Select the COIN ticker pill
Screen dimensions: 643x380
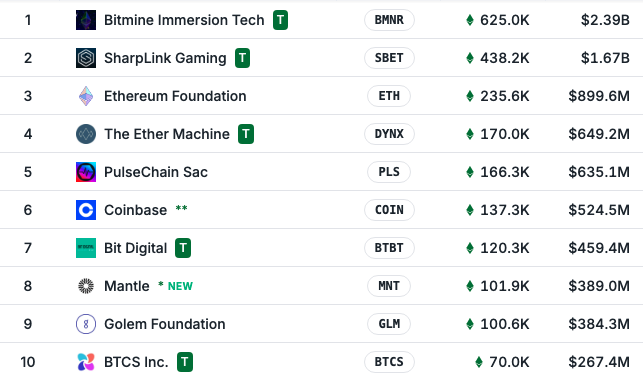pos(389,210)
